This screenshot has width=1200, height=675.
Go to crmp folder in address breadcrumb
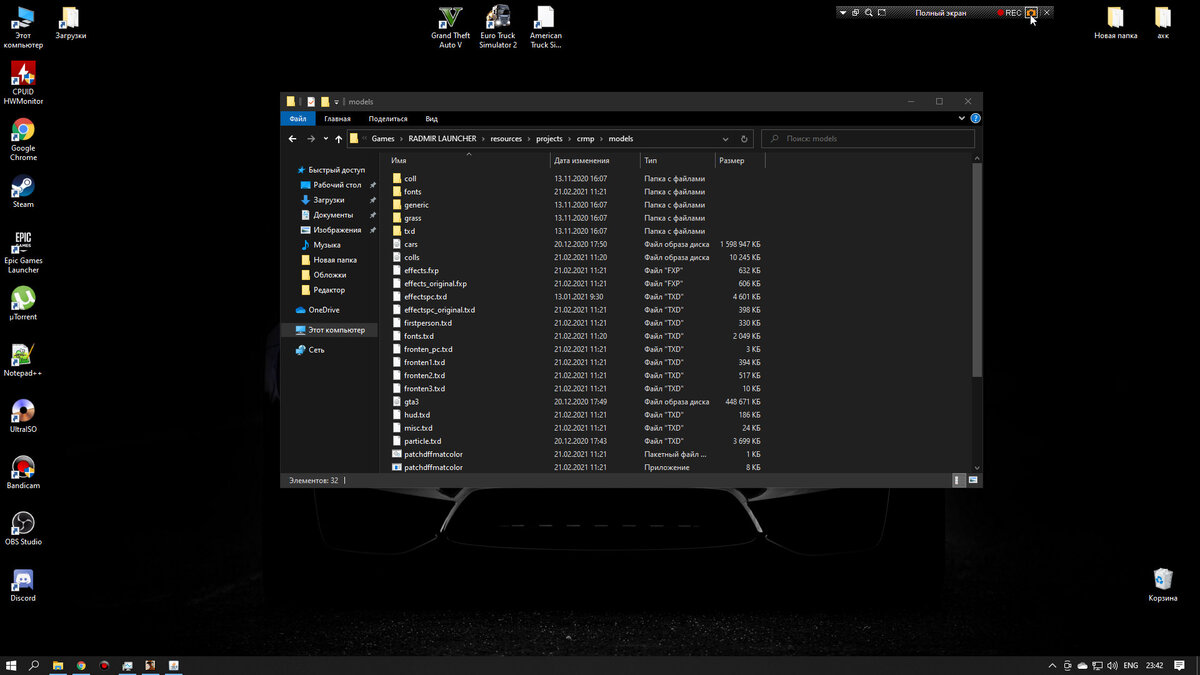585,139
